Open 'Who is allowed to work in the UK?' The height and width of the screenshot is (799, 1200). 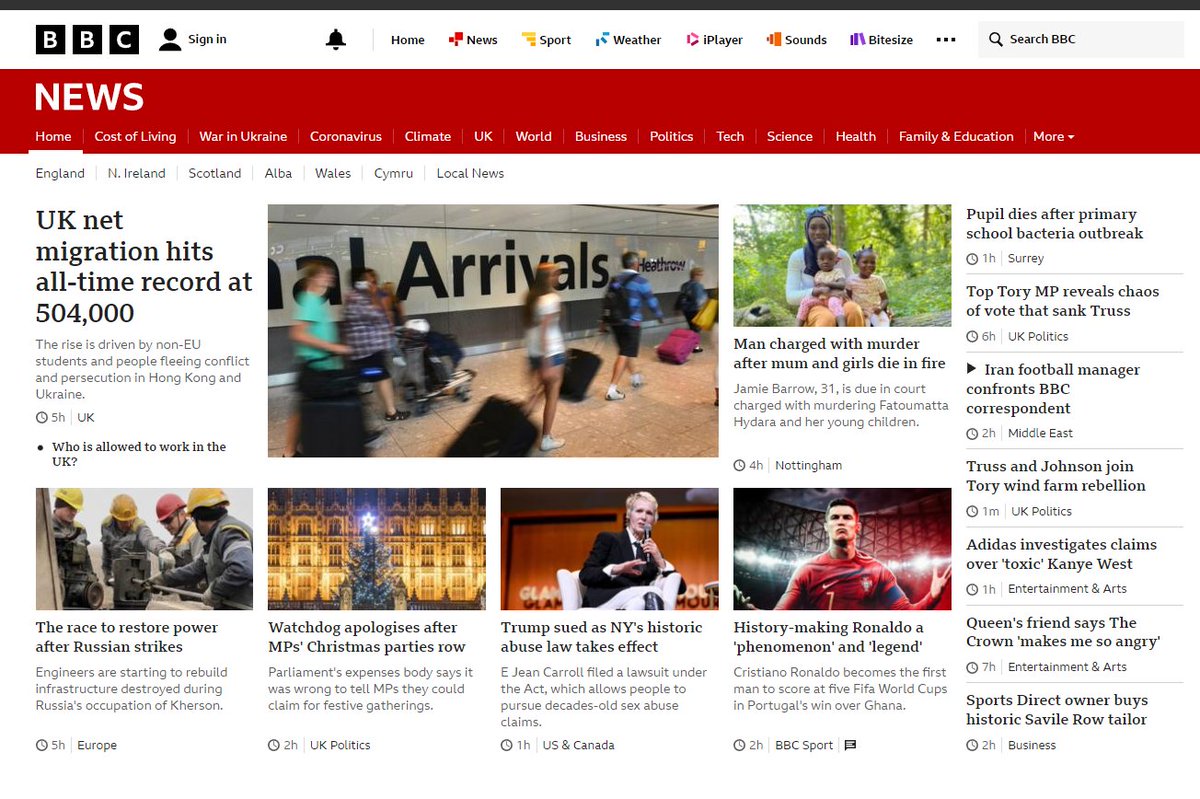139,454
